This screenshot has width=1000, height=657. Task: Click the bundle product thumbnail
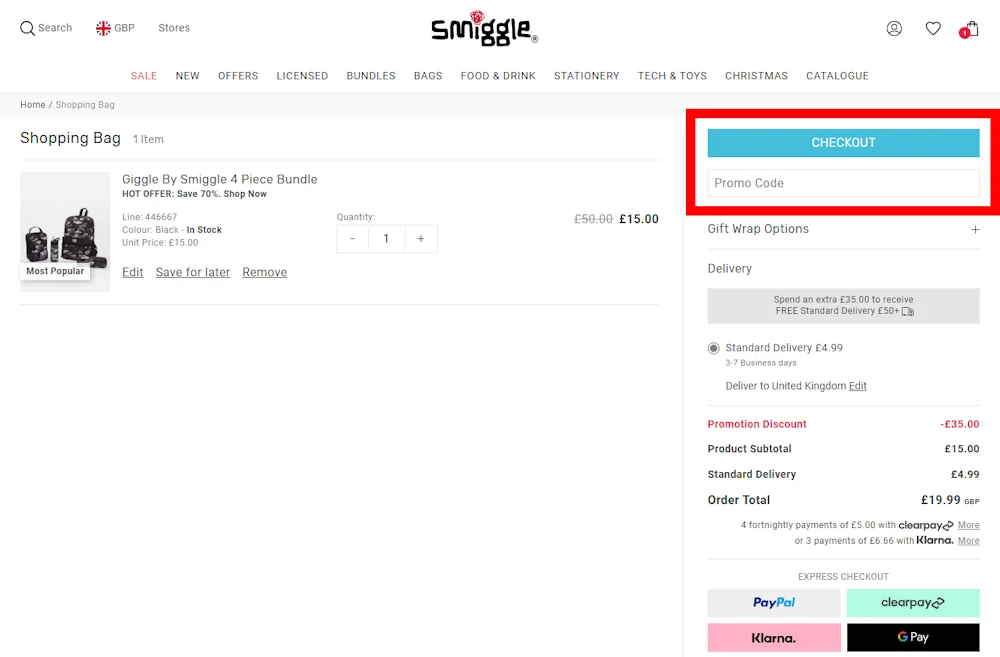[x=65, y=232]
